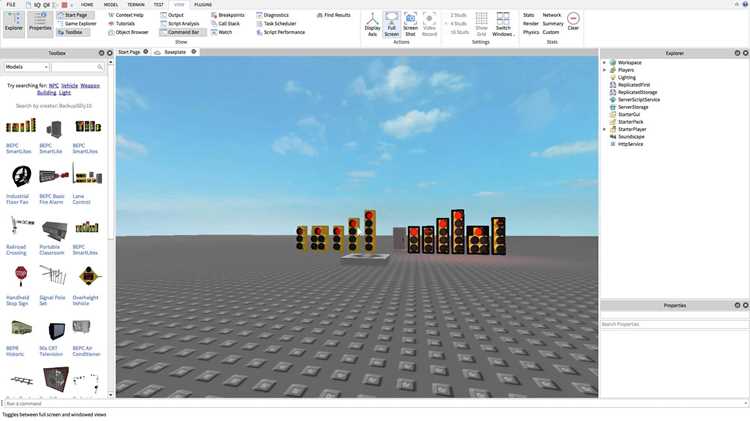Show the Breakpoints window

point(228,15)
